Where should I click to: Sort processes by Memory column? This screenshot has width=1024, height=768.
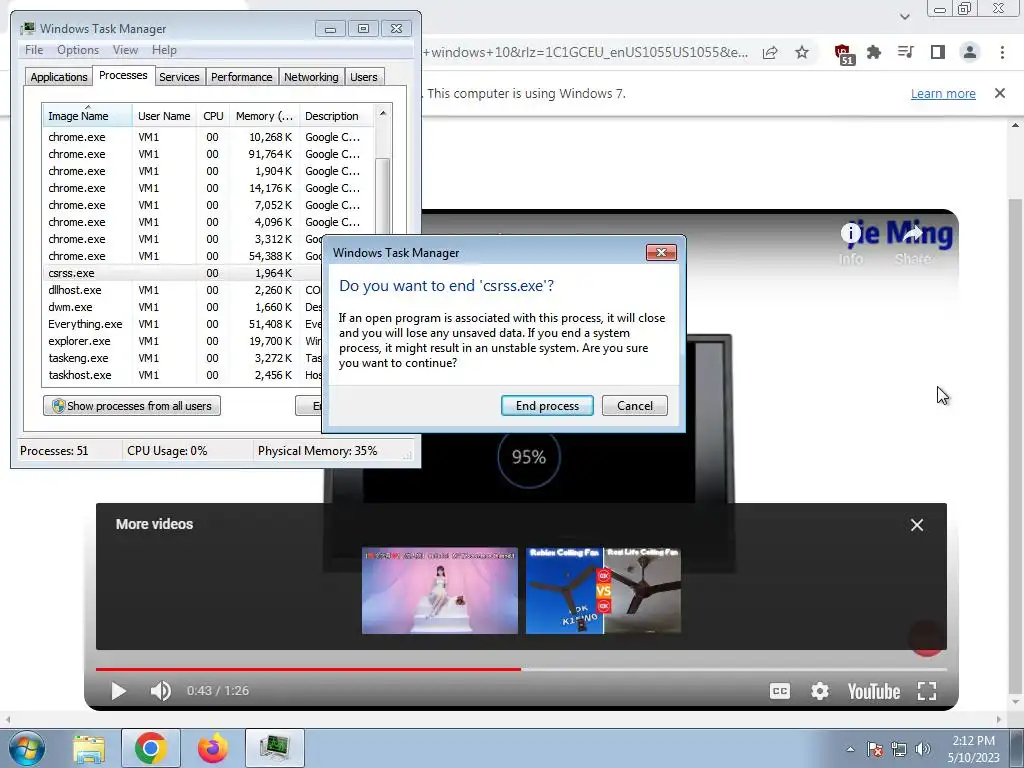click(x=264, y=116)
